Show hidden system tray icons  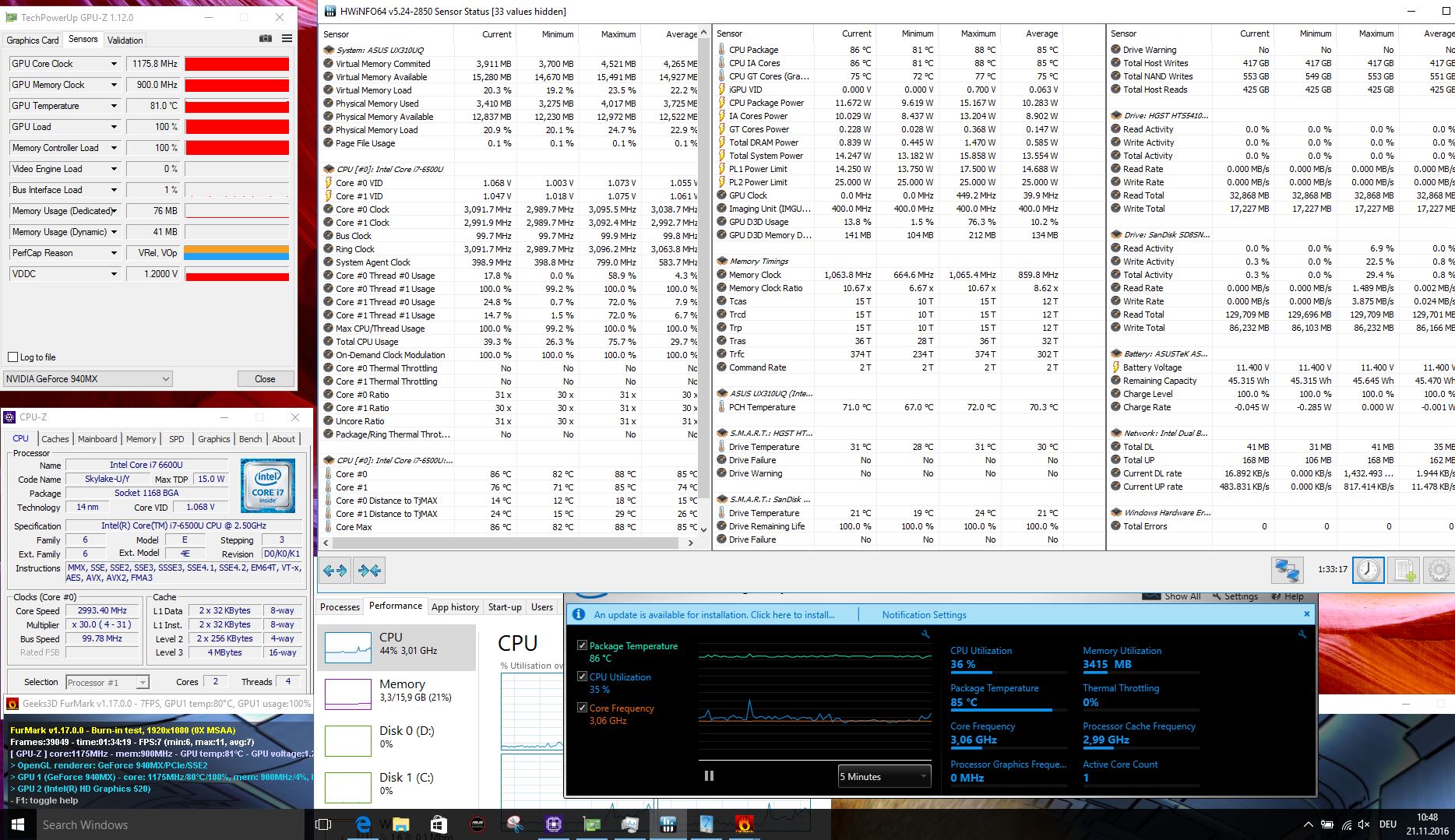pyautogui.click(x=1308, y=824)
